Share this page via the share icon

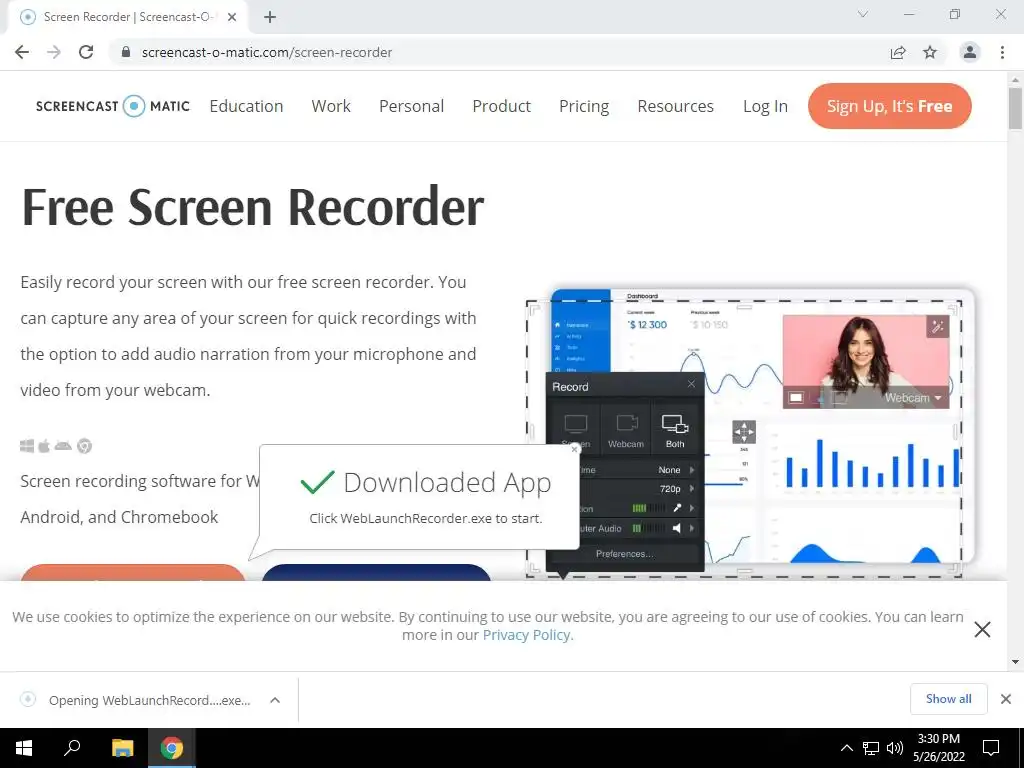[x=898, y=52]
